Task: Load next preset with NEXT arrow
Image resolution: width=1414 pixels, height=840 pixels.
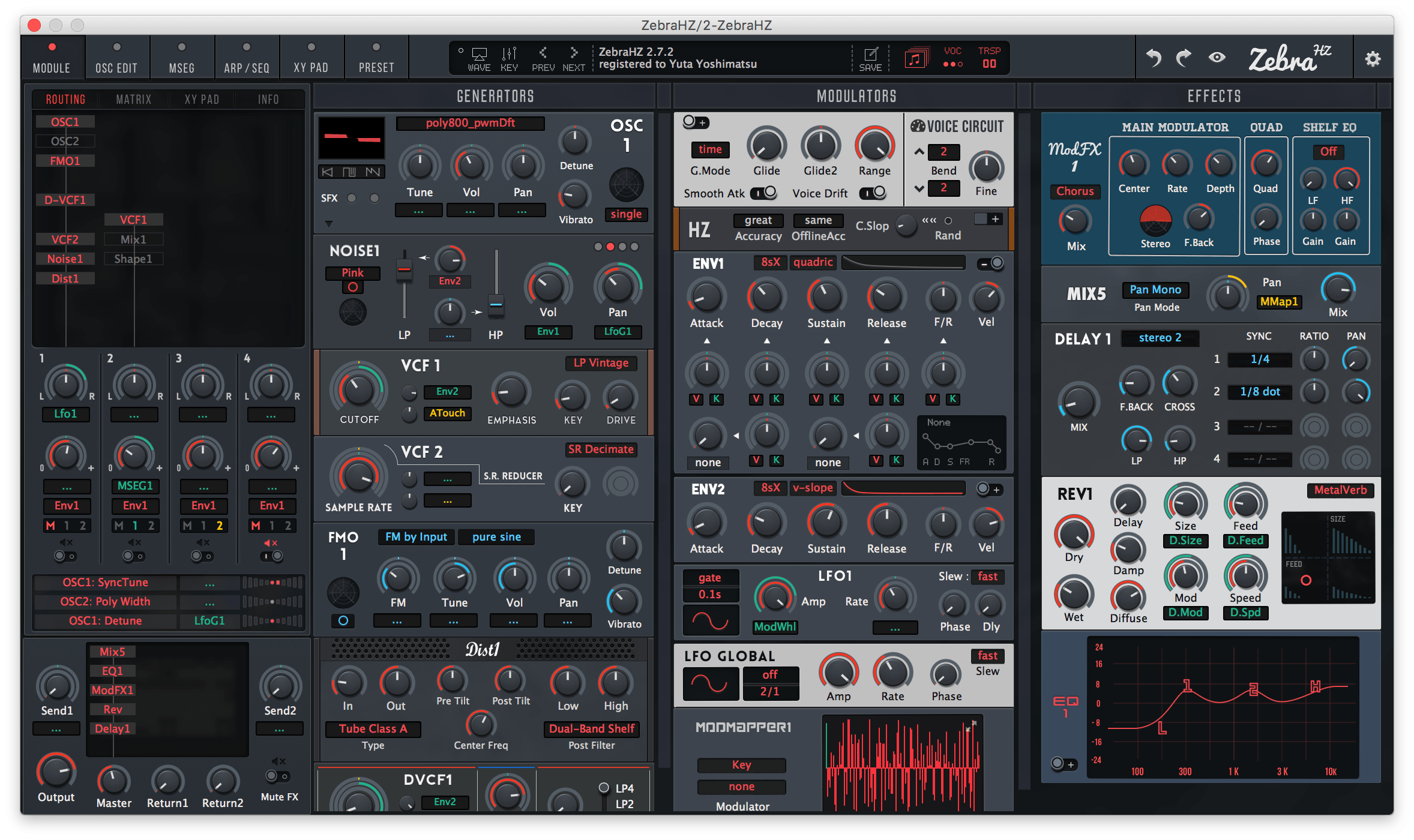Action: coord(574,53)
